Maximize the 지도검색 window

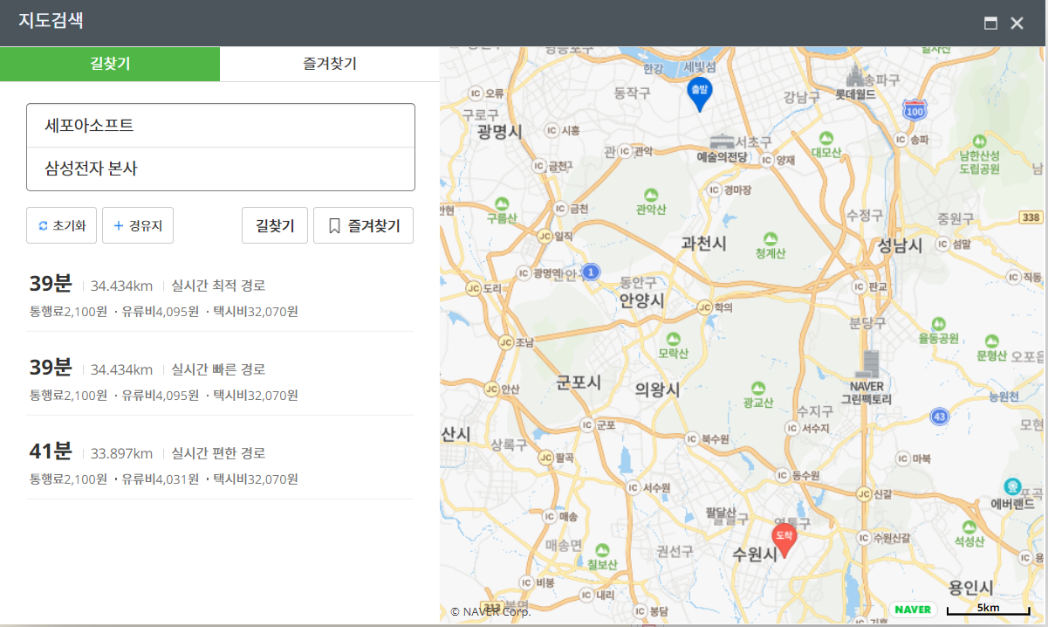[x=991, y=23]
